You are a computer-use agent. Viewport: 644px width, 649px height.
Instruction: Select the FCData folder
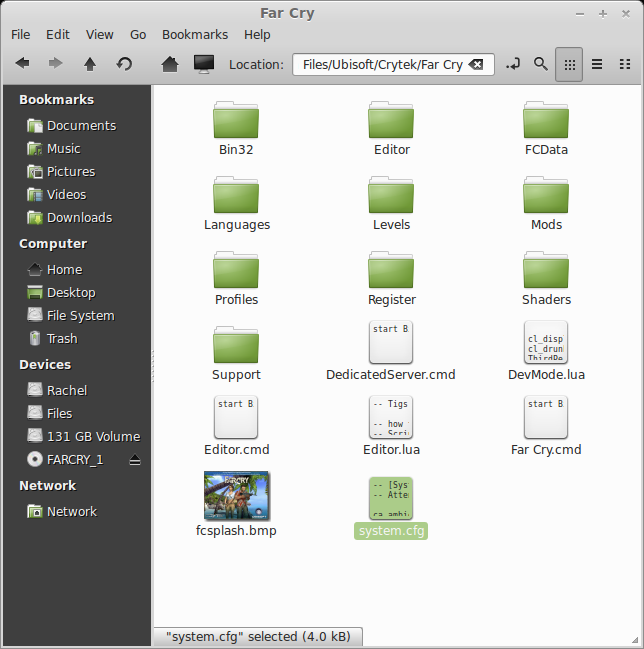point(546,128)
